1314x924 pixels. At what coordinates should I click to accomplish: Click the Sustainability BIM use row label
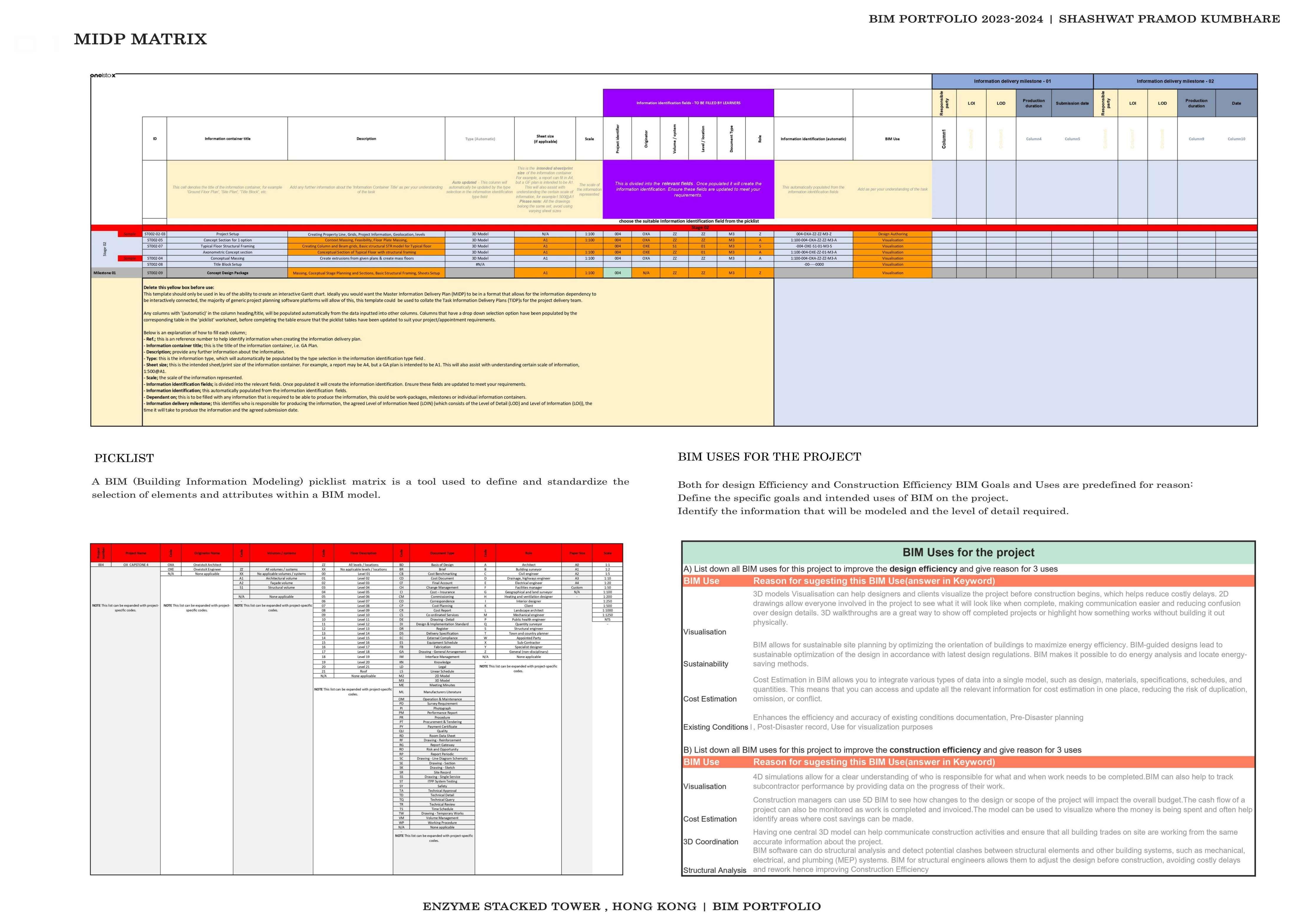pyautogui.click(x=706, y=664)
